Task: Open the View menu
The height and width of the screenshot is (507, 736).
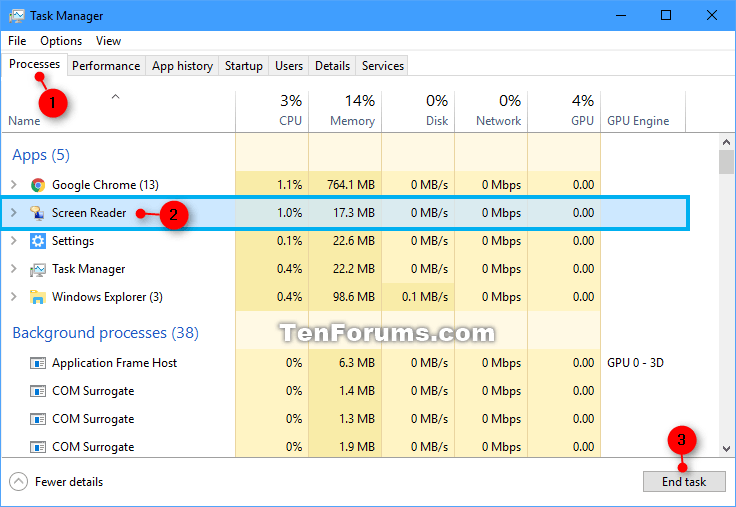Action: [x=108, y=41]
